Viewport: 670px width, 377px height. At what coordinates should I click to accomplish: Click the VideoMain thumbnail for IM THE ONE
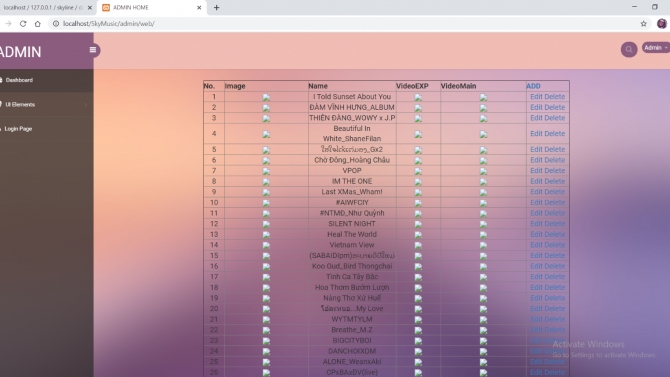point(483,182)
